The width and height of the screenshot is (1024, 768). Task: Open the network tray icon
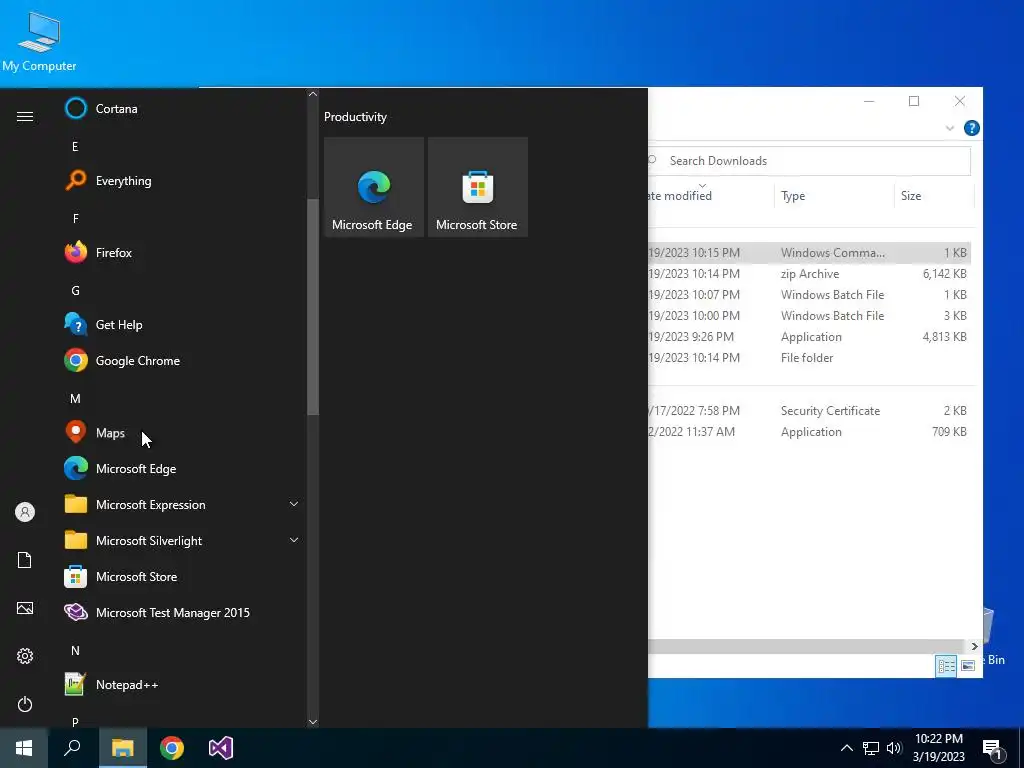click(871, 748)
